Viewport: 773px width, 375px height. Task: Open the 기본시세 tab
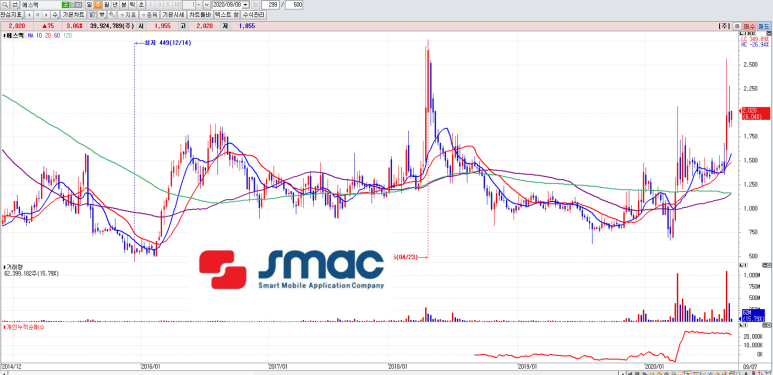(173, 15)
